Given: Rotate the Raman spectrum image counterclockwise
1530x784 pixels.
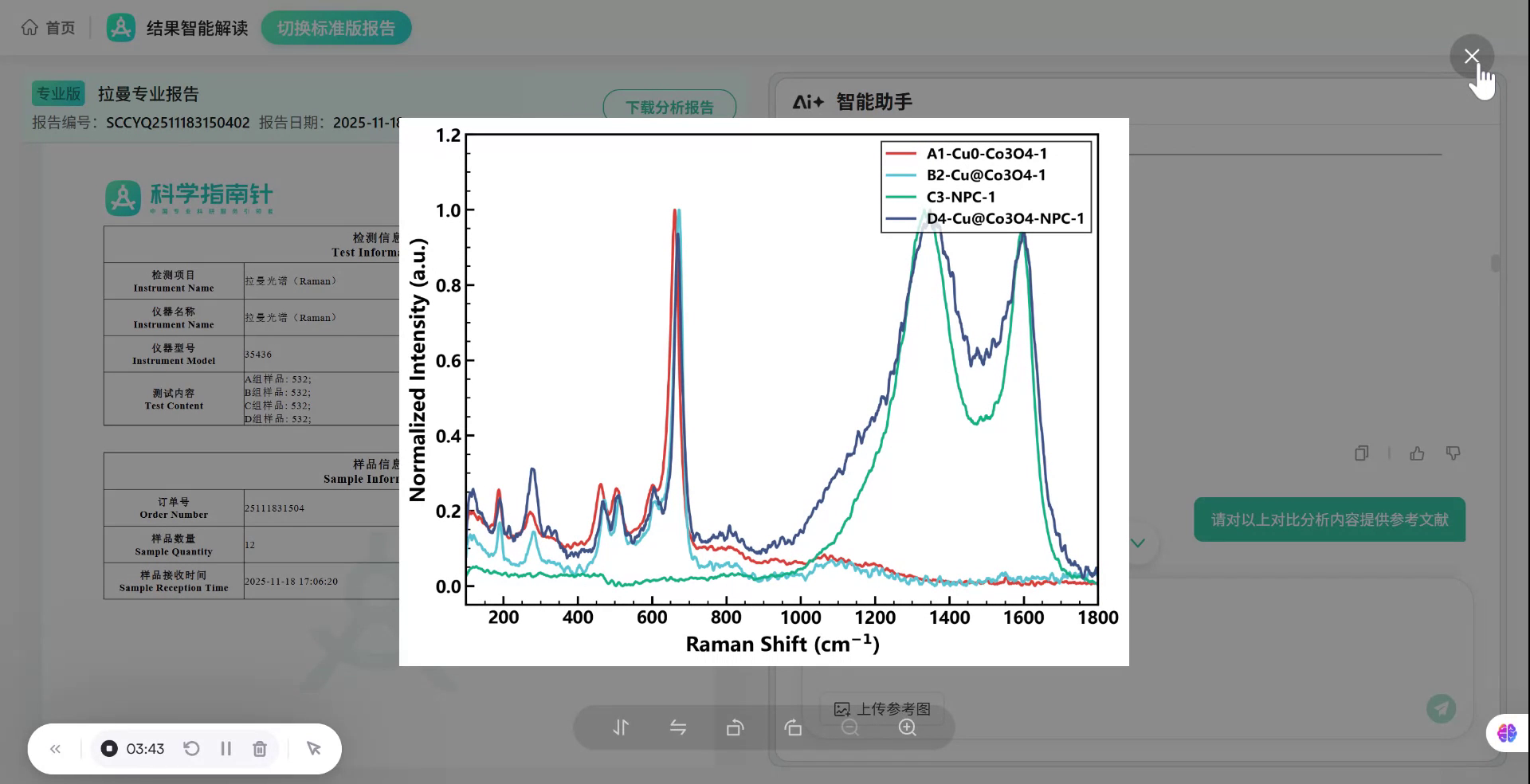Looking at the screenshot, I should point(736,727).
